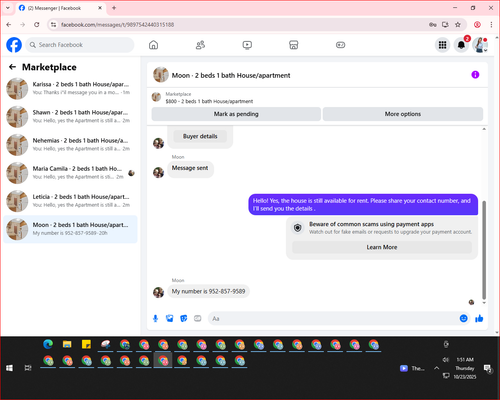This screenshot has height=400, width=500.
Task: Click the voice clip microphone icon
Action: 155,319
